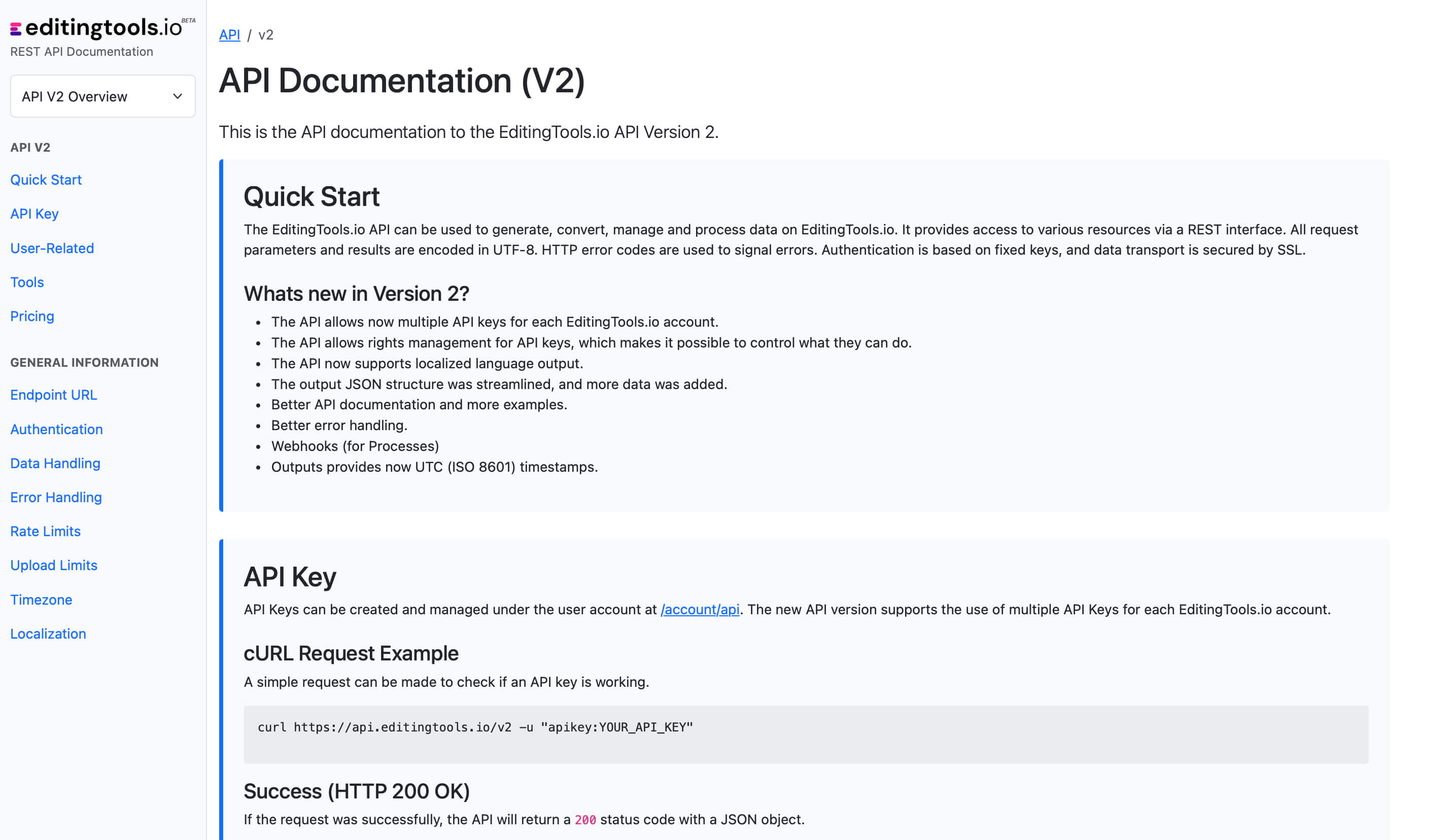Follow the /account/api link
The height and width of the screenshot is (840, 1453).
tap(700, 609)
